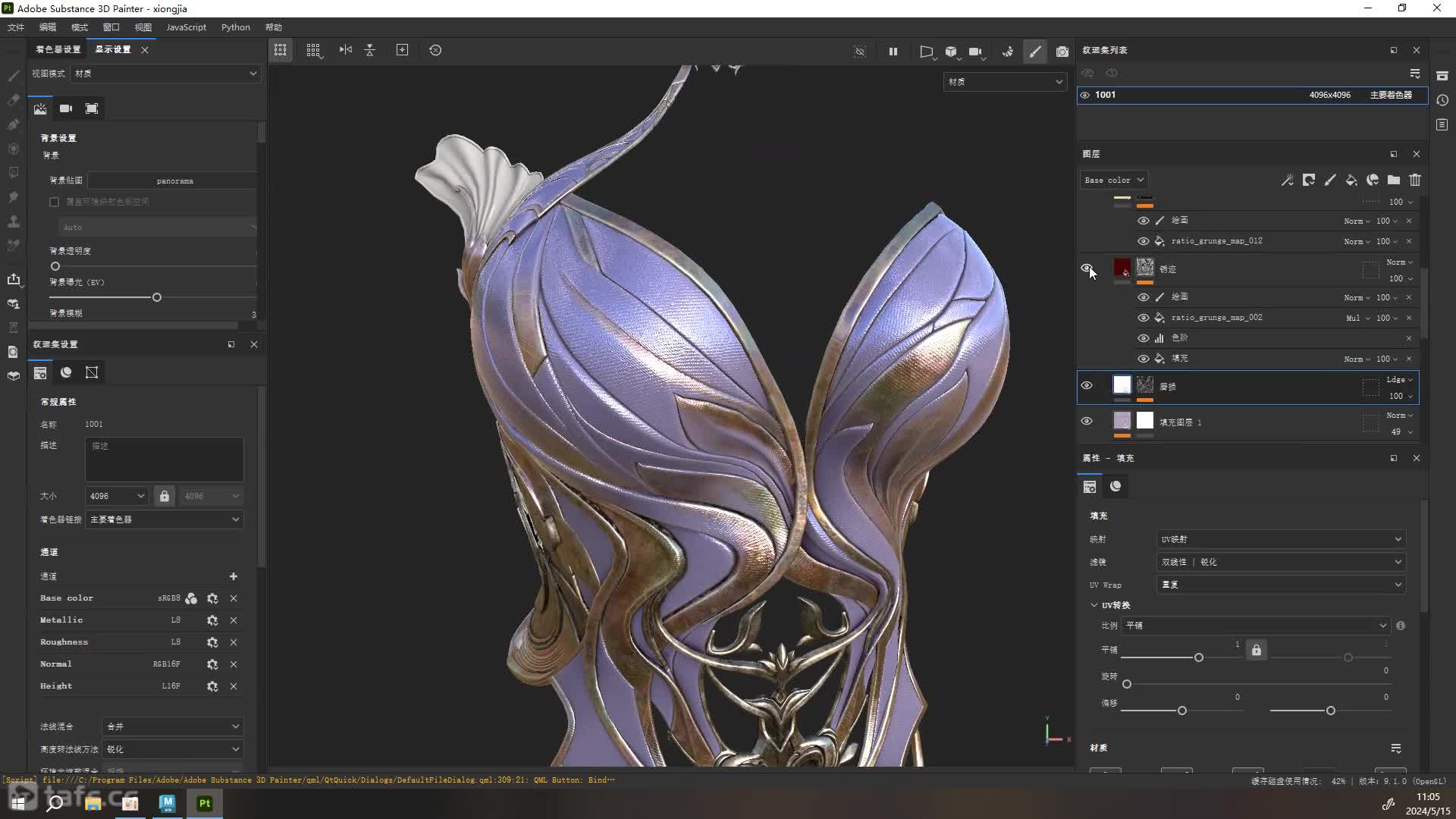Open the 窗口 menu
Screen dimensions: 1456x819
(x=111, y=27)
